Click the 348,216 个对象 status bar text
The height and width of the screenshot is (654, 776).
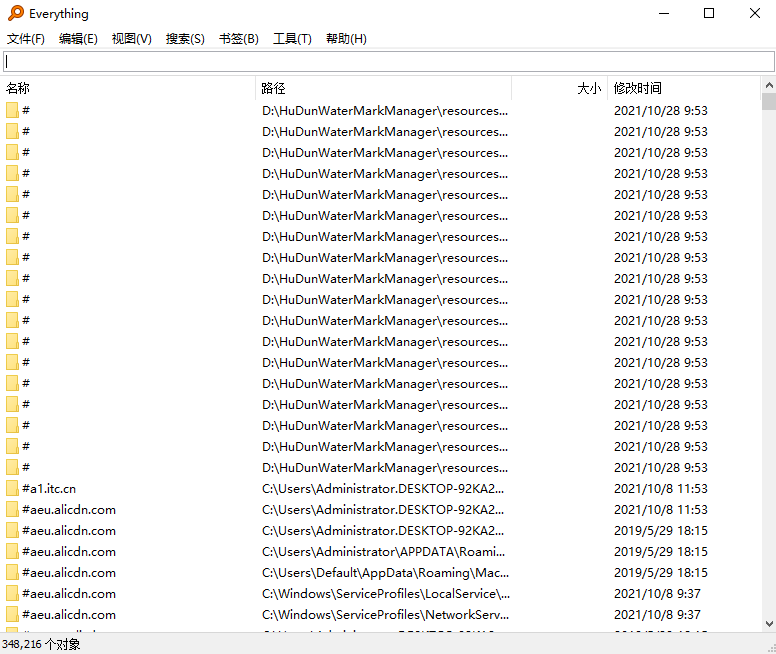click(41, 644)
